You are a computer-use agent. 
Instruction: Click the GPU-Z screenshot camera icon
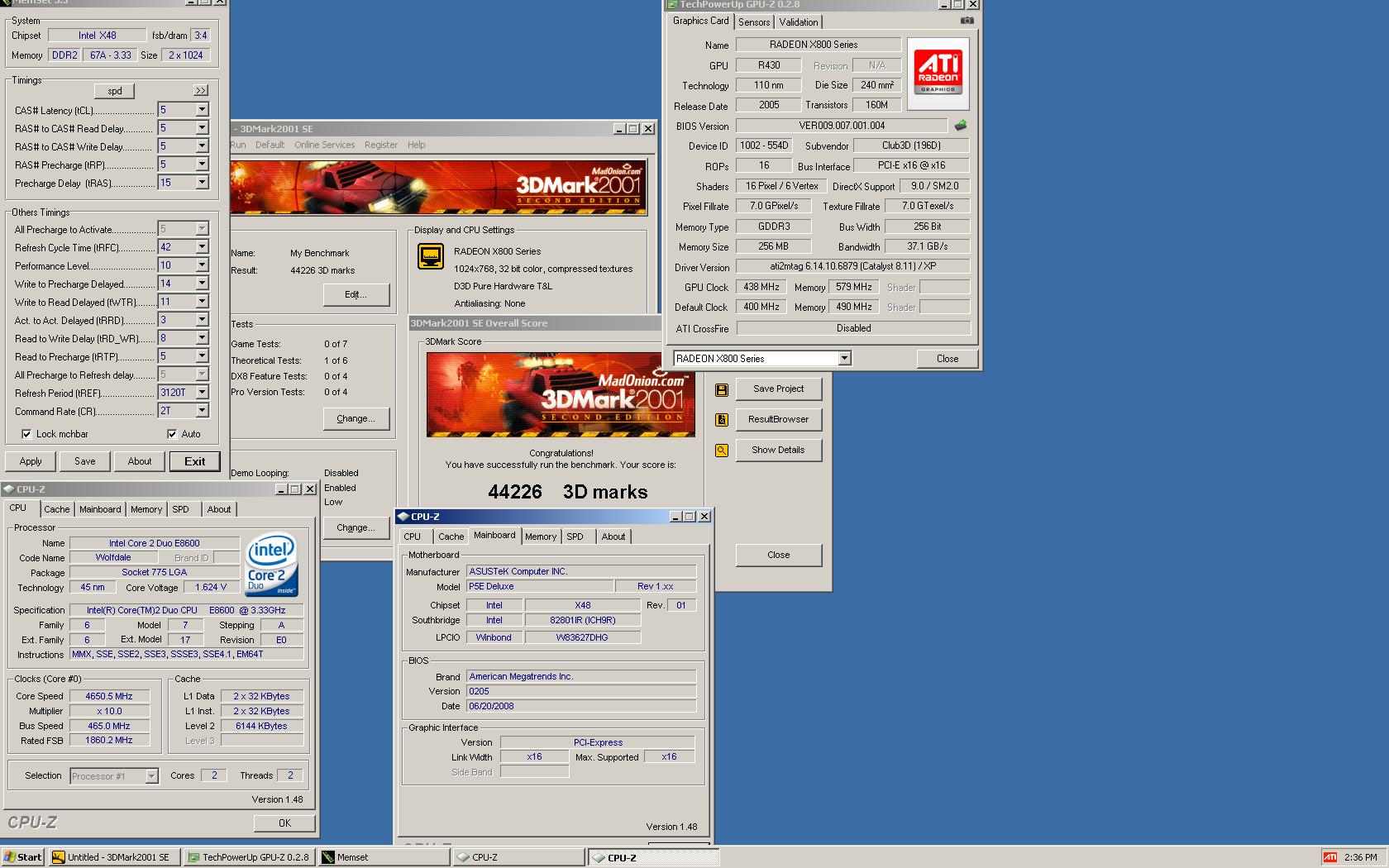[x=967, y=21]
